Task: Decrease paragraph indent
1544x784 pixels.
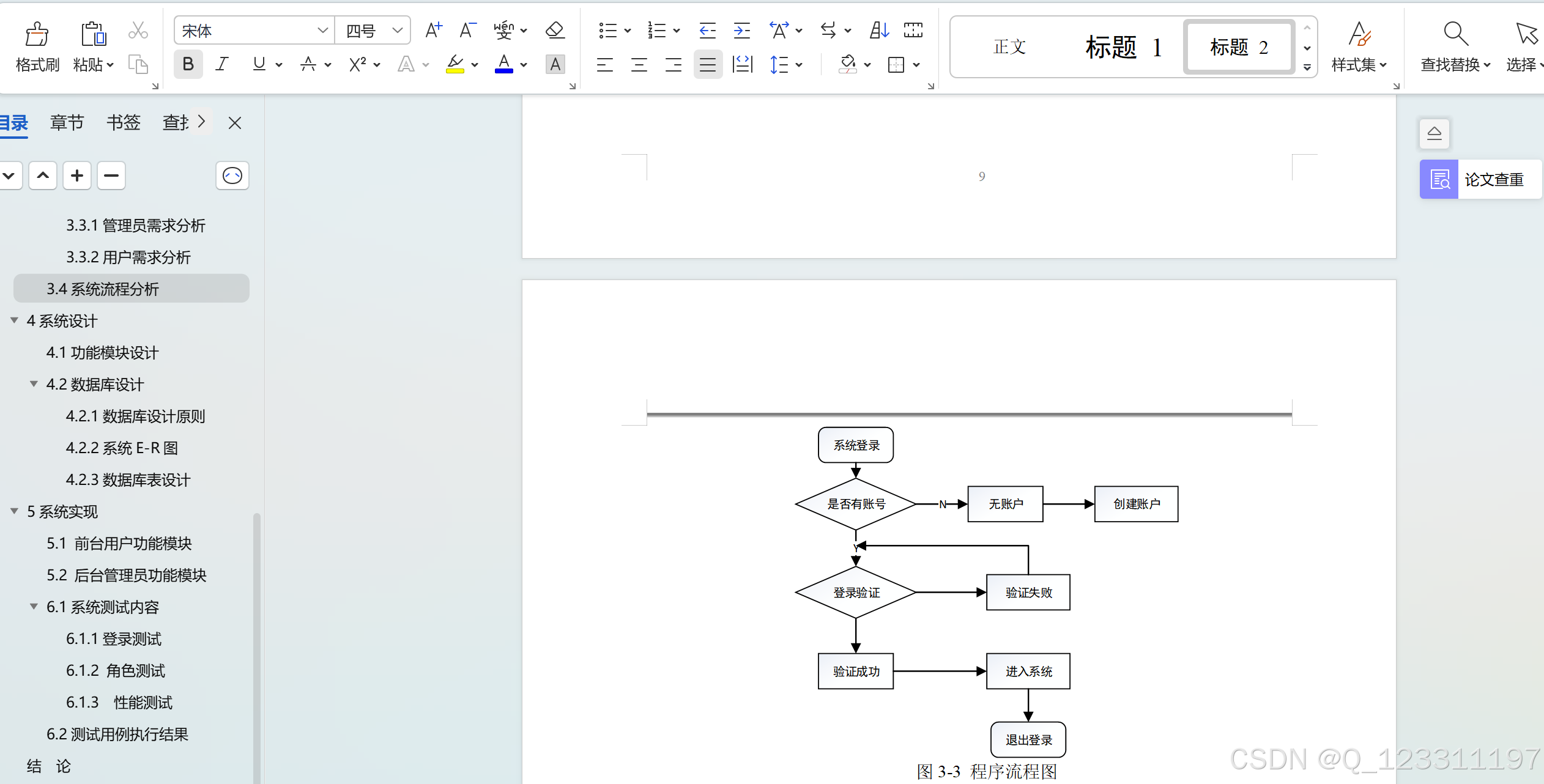Action: (x=708, y=31)
